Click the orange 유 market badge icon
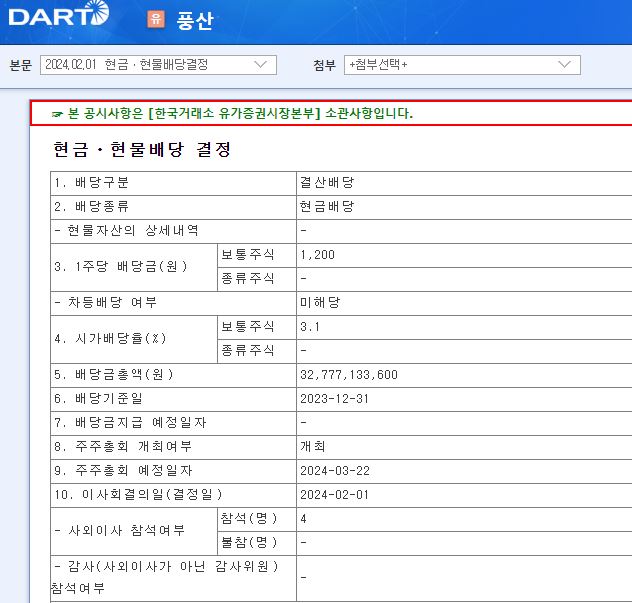 pos(156,19)
